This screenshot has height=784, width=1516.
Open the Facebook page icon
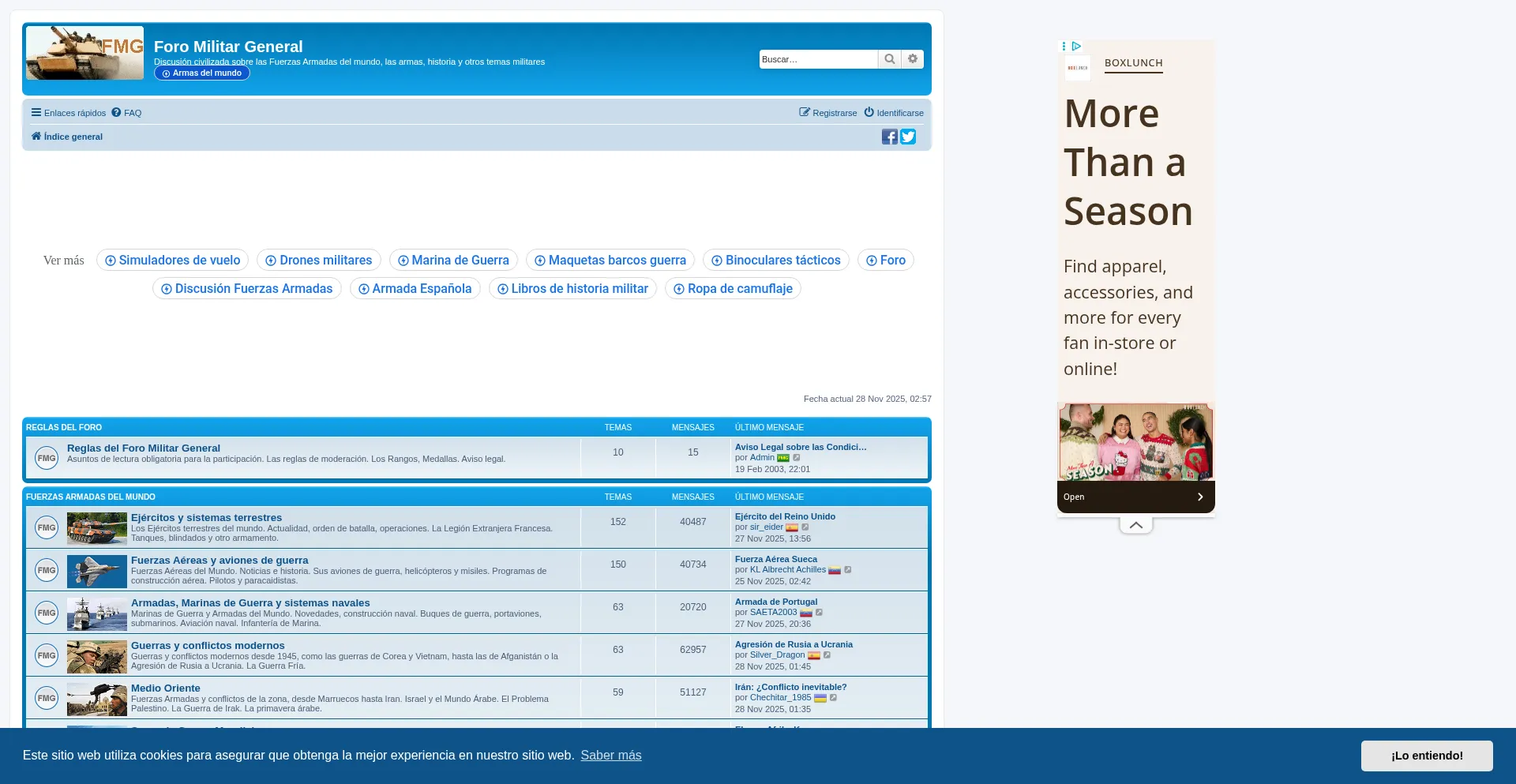889,137
